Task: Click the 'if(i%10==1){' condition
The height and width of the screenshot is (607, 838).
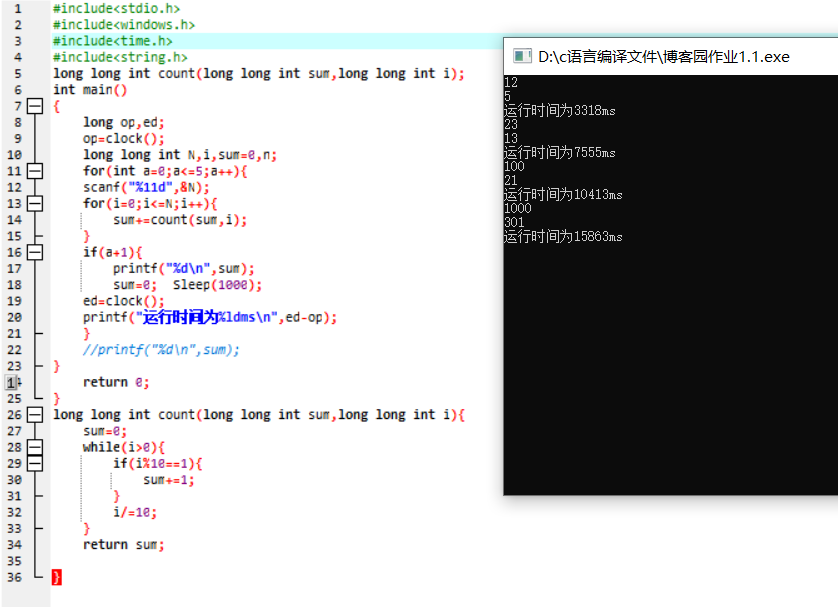Action: tap(158, 463)
